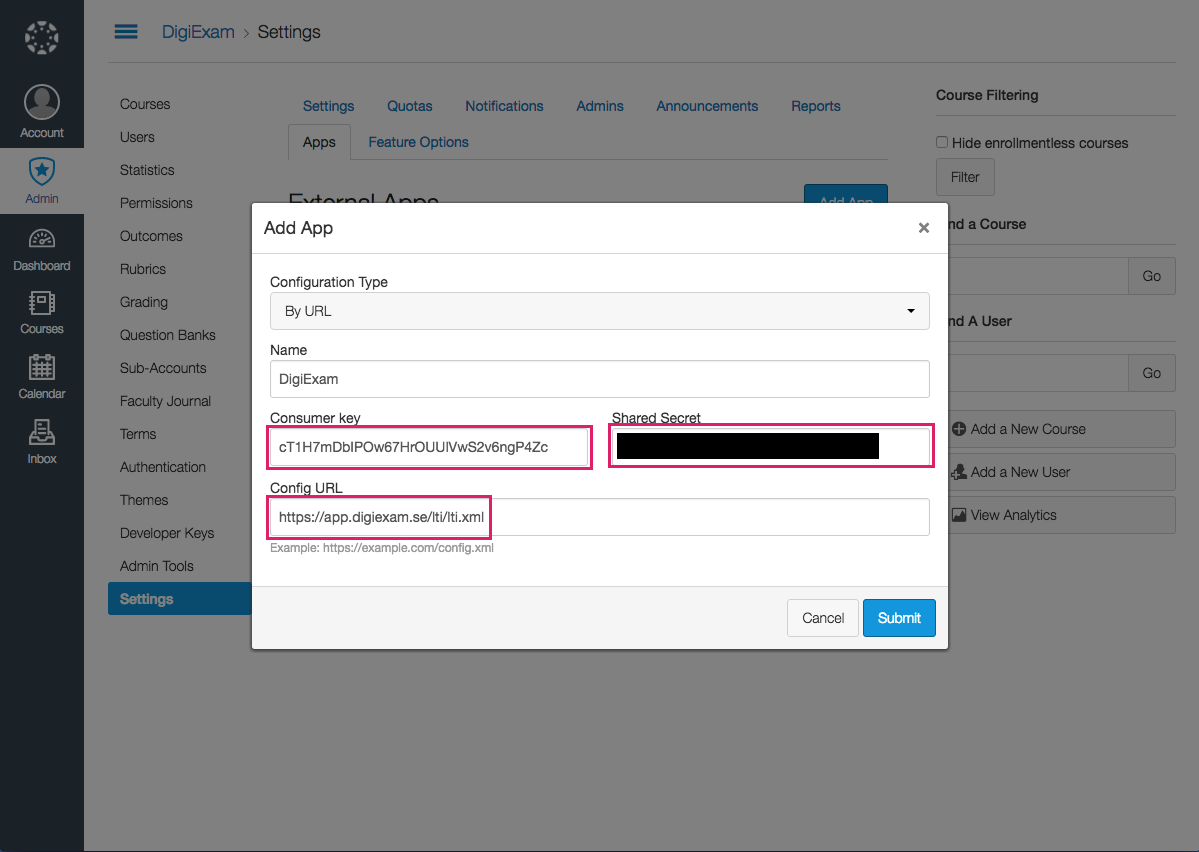
Task: Click the Find a Course search field
Action: (x=1038, y=276)
